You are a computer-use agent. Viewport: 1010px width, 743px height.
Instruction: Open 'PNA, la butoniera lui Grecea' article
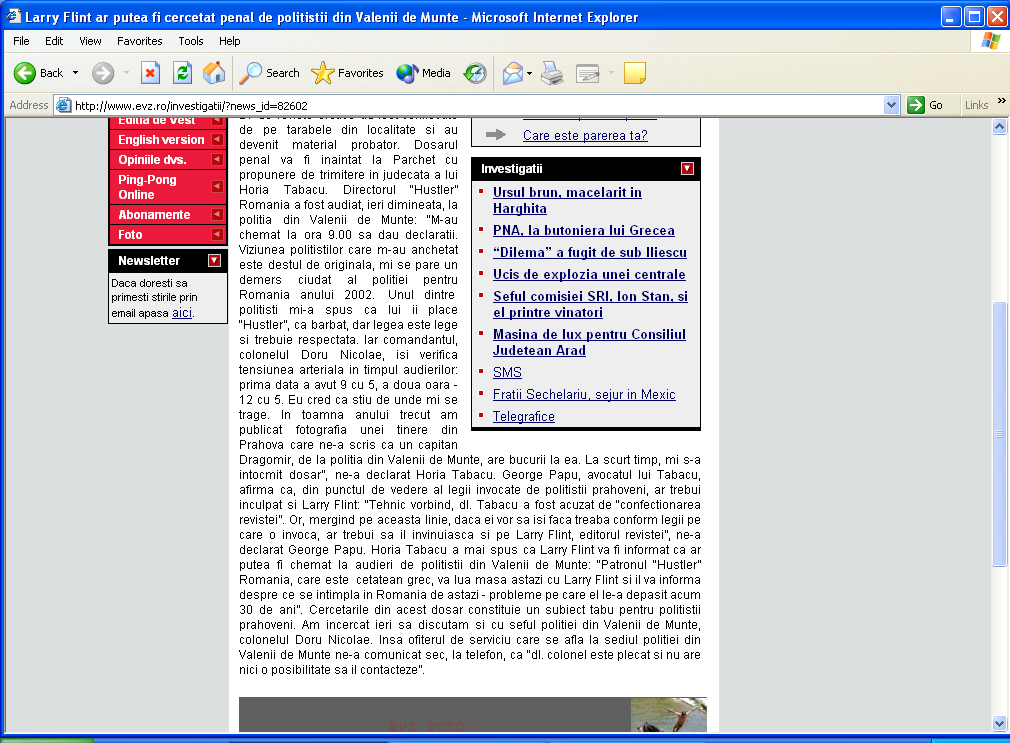584,230
